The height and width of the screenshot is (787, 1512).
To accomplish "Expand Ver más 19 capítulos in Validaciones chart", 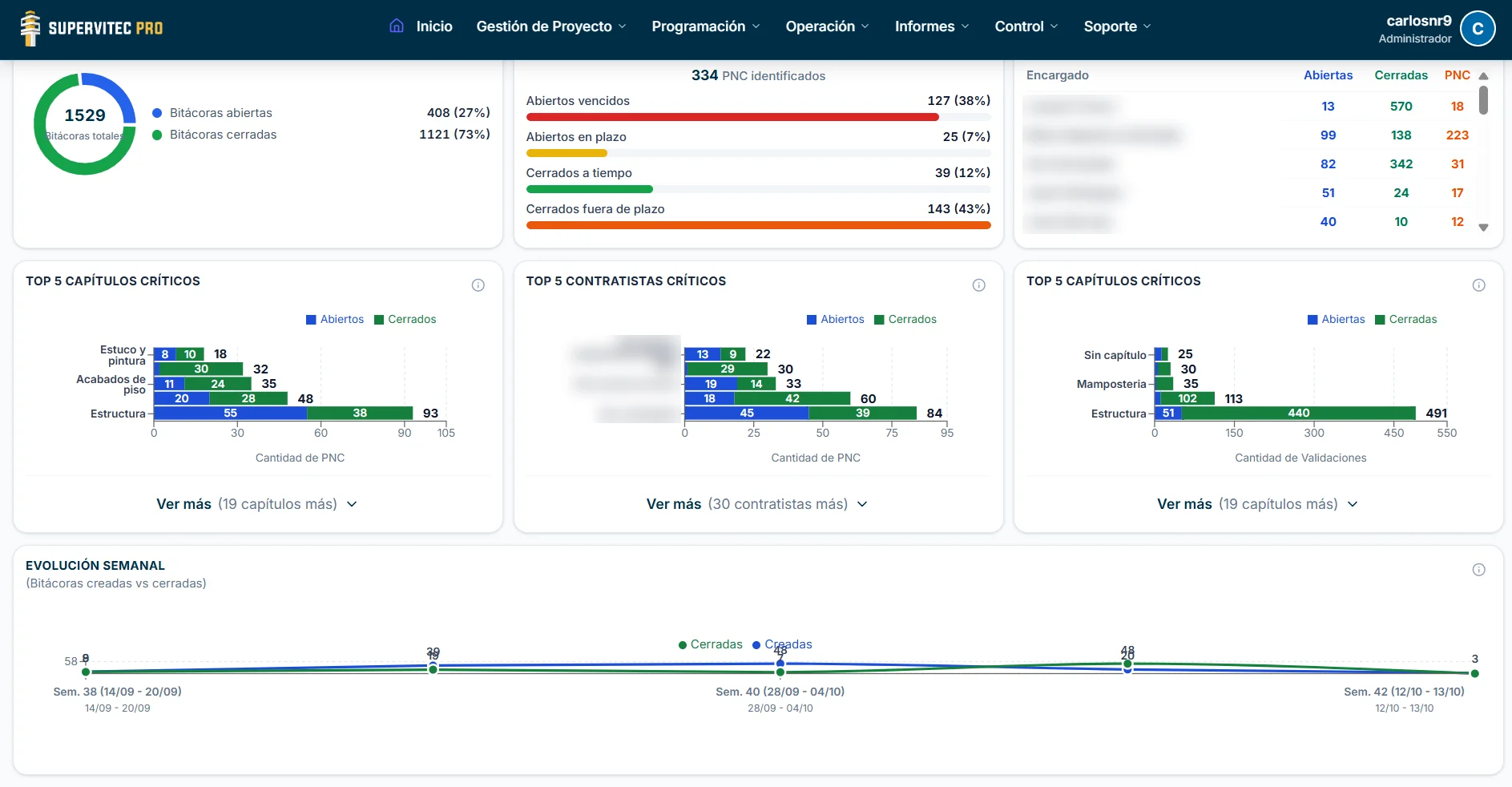I will pyautogui.click(x=1257, y=504).
